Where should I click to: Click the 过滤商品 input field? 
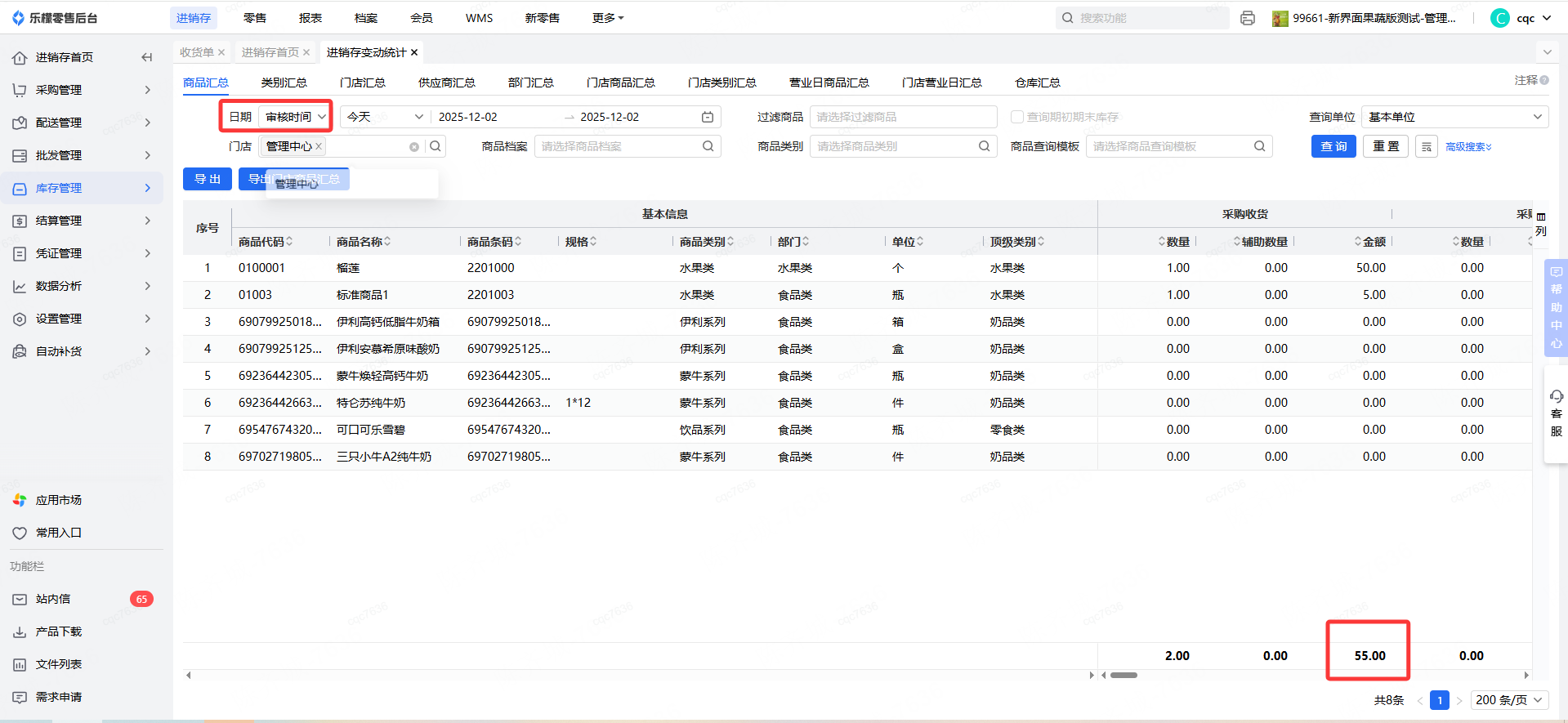903,117
